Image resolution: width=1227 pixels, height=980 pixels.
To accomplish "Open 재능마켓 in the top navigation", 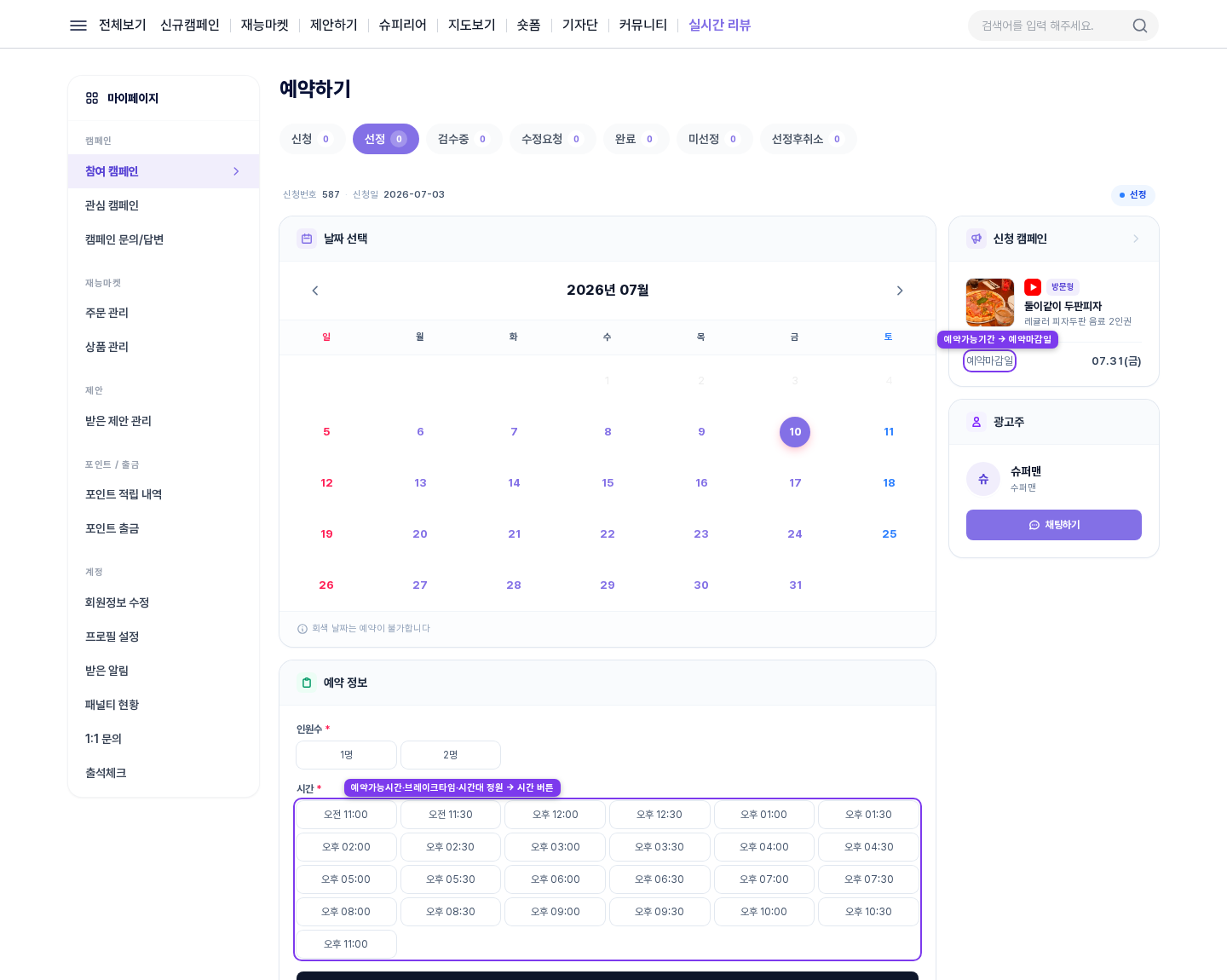I will point(265,26).
